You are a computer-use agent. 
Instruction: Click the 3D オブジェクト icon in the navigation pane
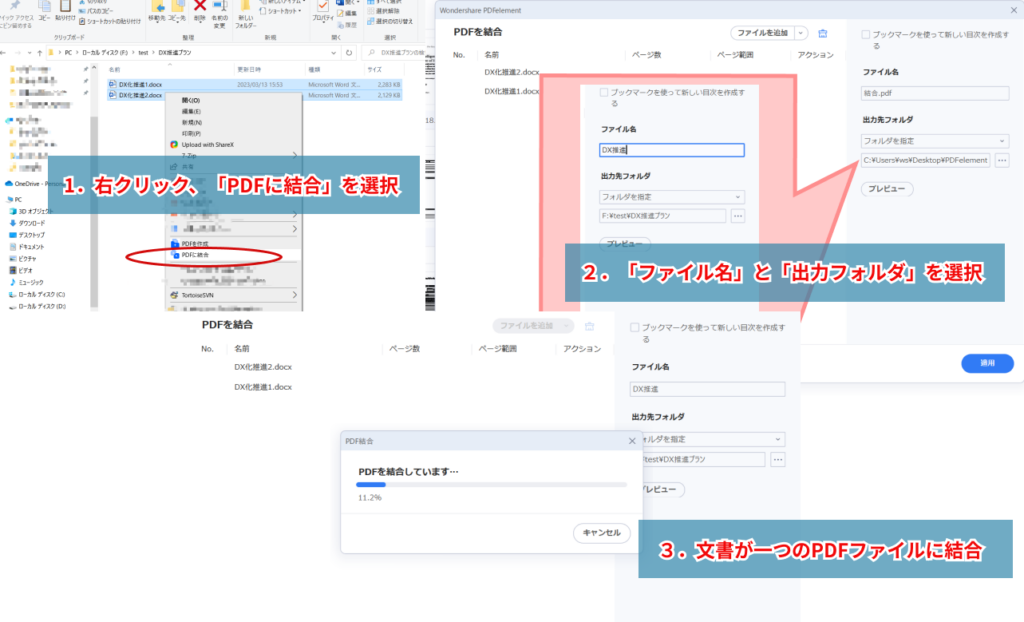click(12, 211)
